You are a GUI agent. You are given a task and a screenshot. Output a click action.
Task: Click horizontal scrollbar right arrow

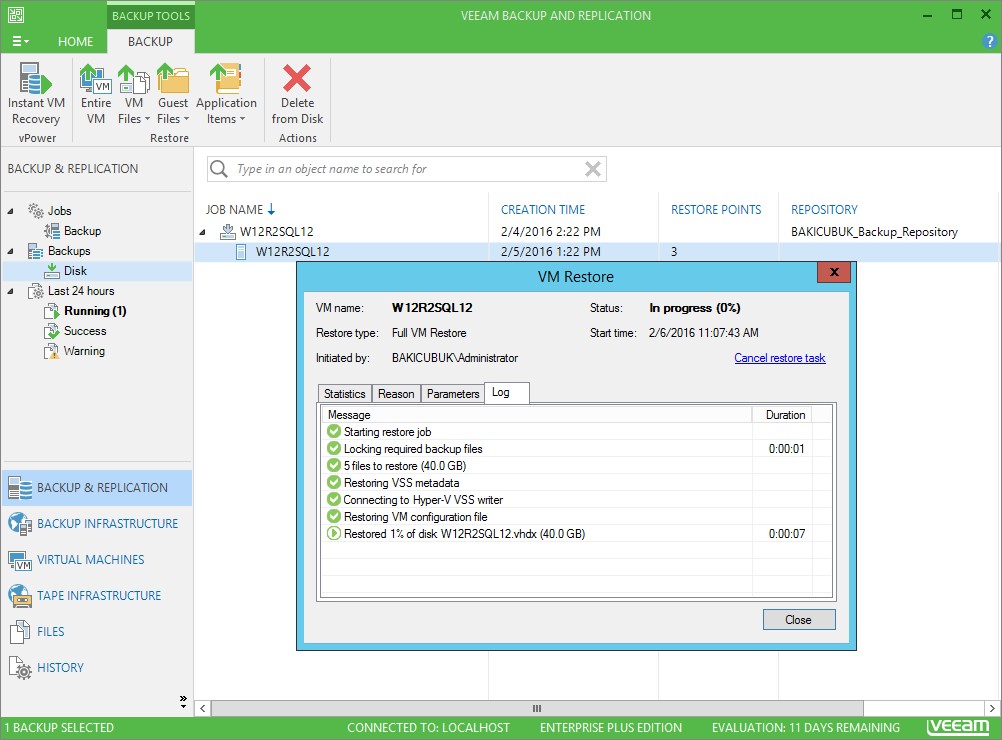tap(992, 708)
